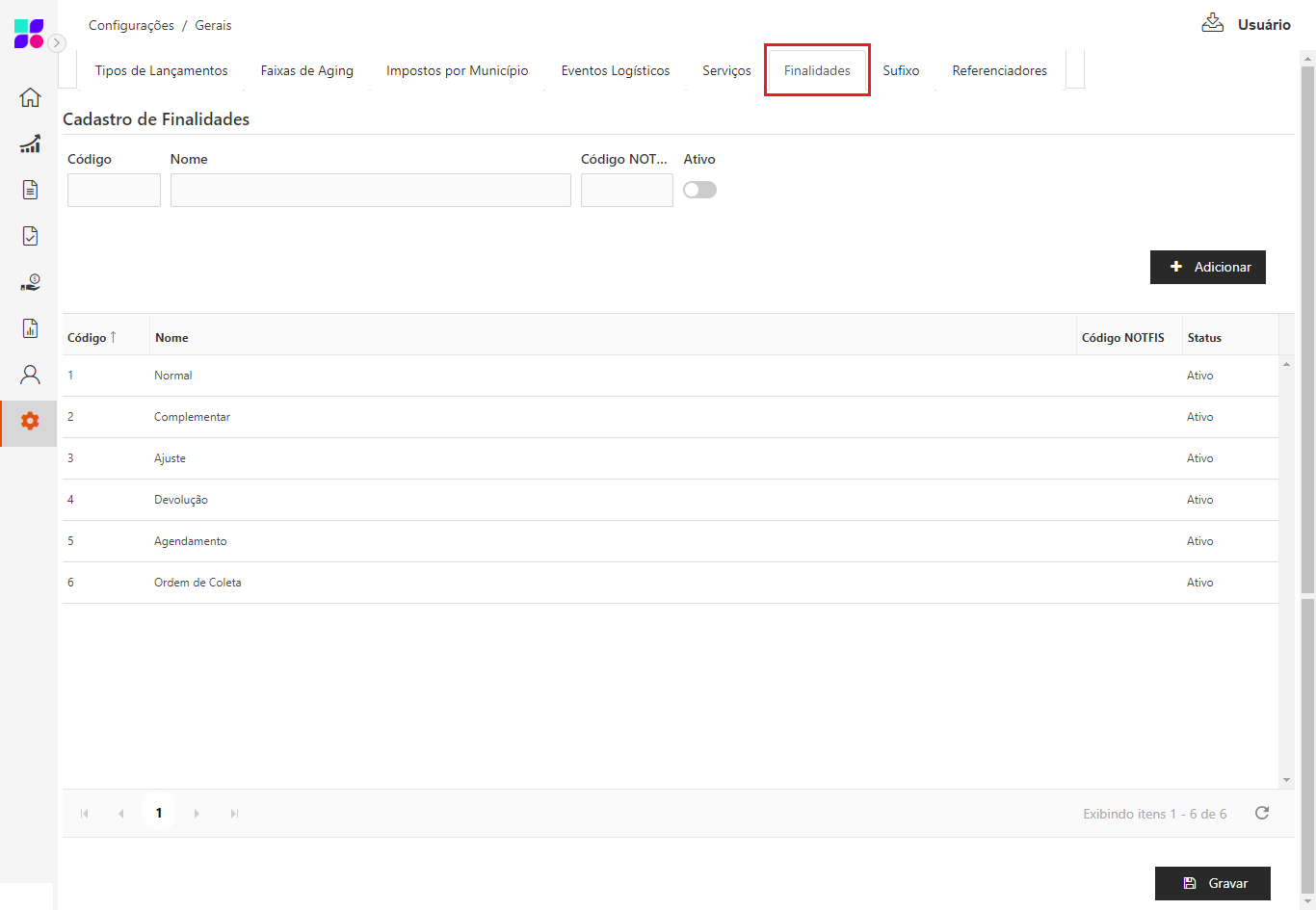Open the hand with coin icon
This screenshot has width=1316, height=910.
[30, 282]
